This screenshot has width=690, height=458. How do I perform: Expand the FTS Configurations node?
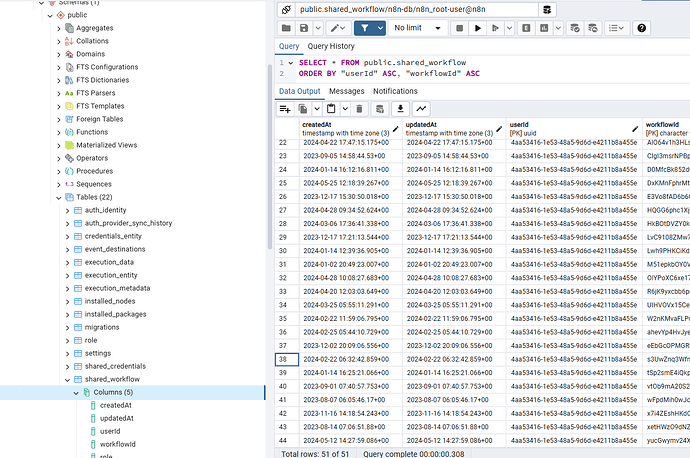(59, 67)
